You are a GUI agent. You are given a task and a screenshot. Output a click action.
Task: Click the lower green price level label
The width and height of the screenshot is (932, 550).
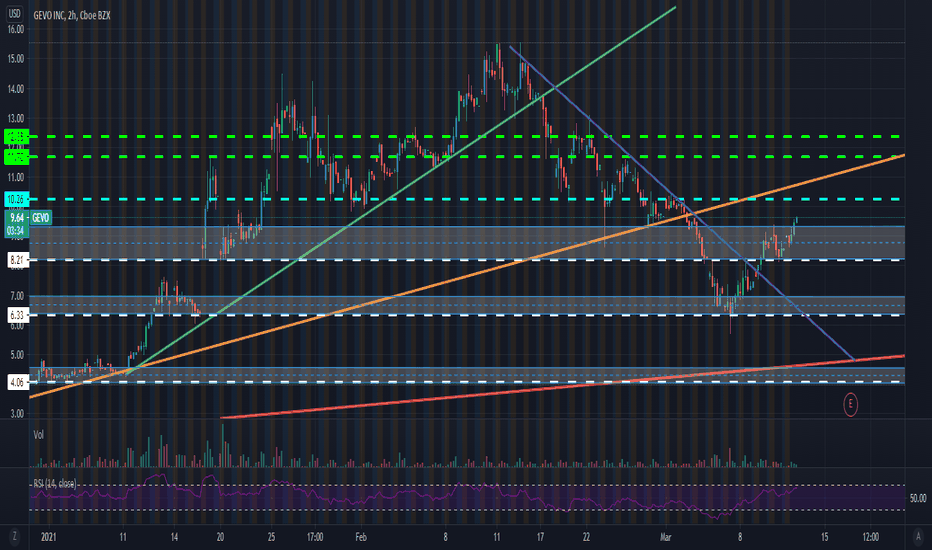(x=16, y=157)
